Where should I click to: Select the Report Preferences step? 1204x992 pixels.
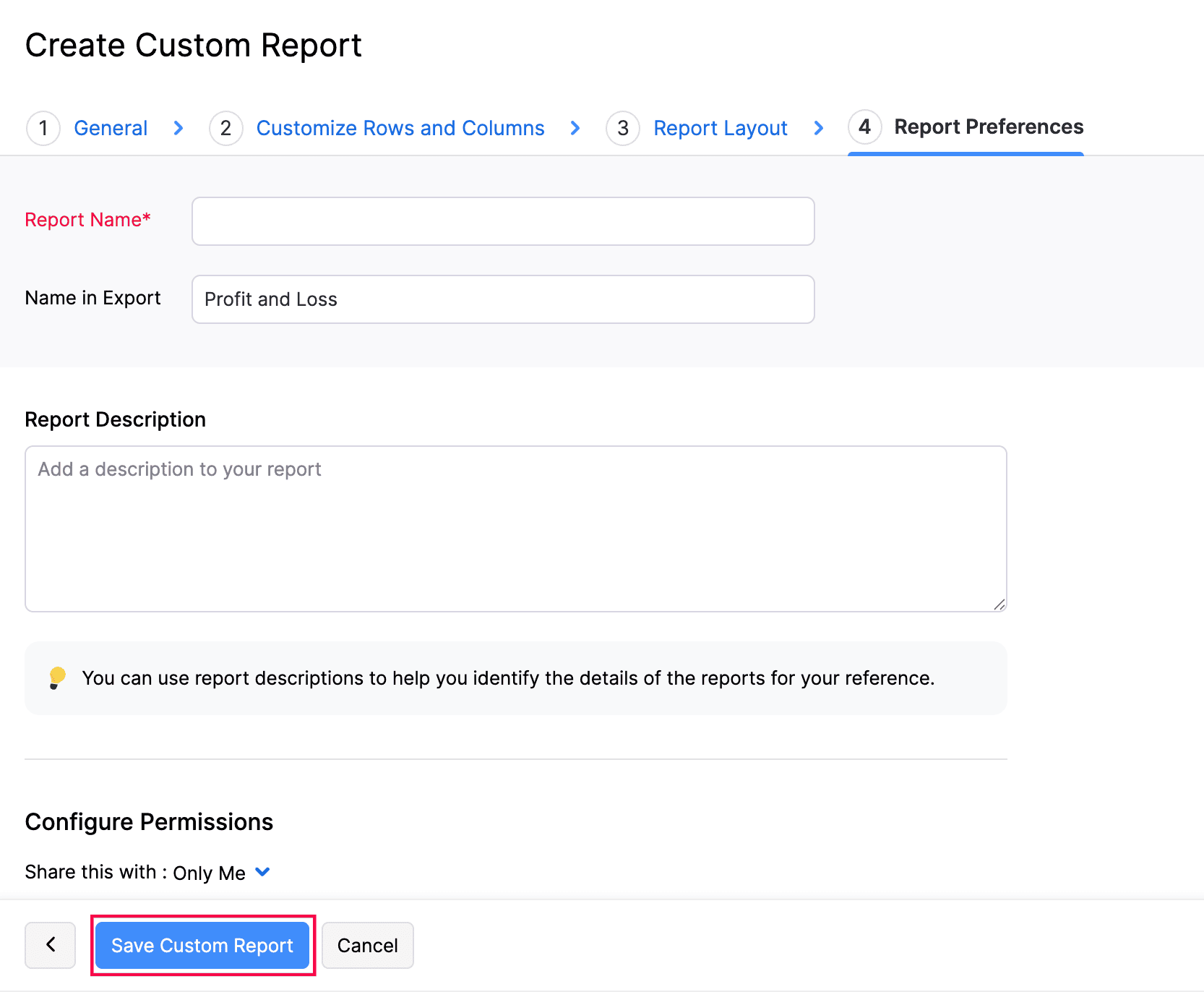[x=989, y=127]
